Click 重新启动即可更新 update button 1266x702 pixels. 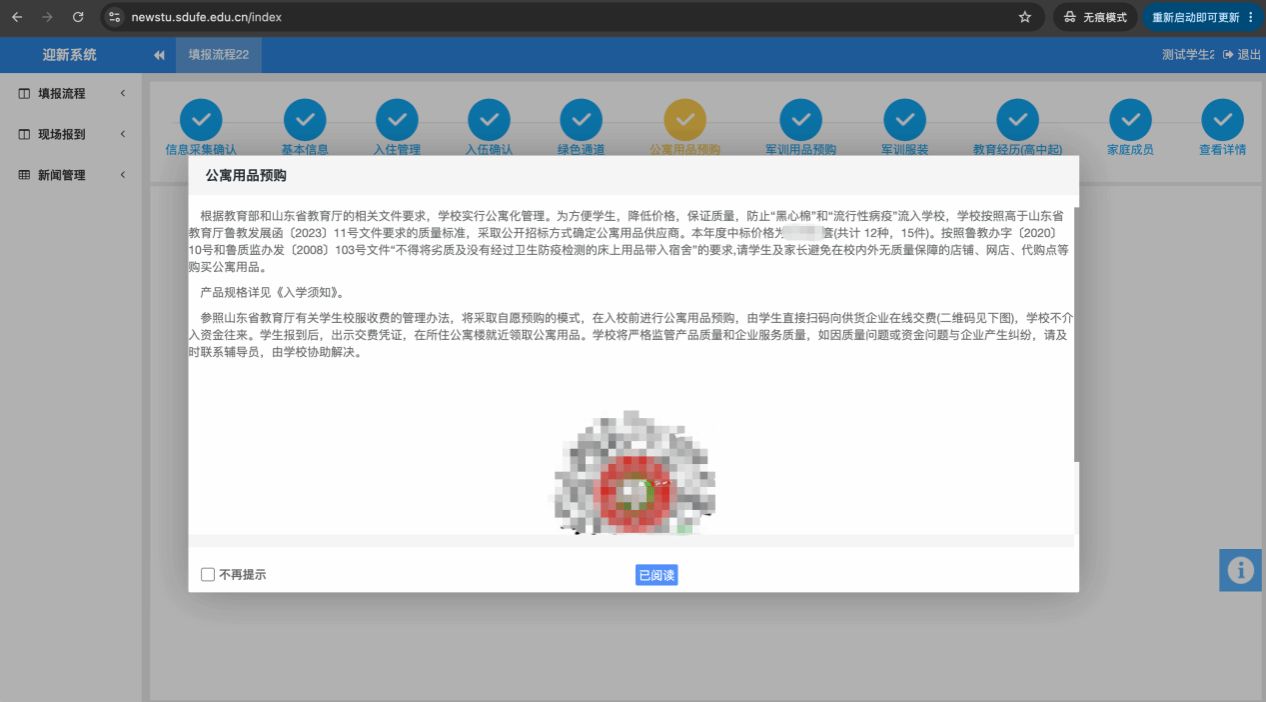[1195, 17]
